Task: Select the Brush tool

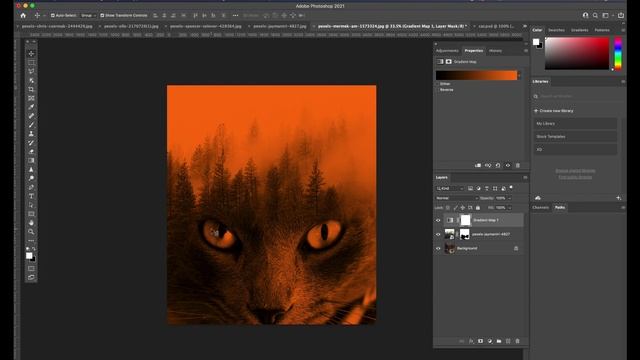Action: tap(31, 125)
